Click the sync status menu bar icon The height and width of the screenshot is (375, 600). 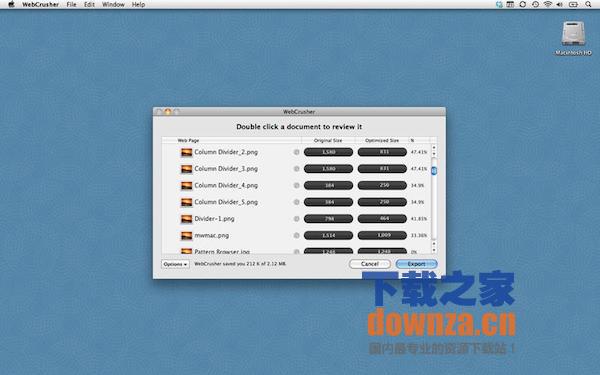pyautogui.click(x=522, y=4)
